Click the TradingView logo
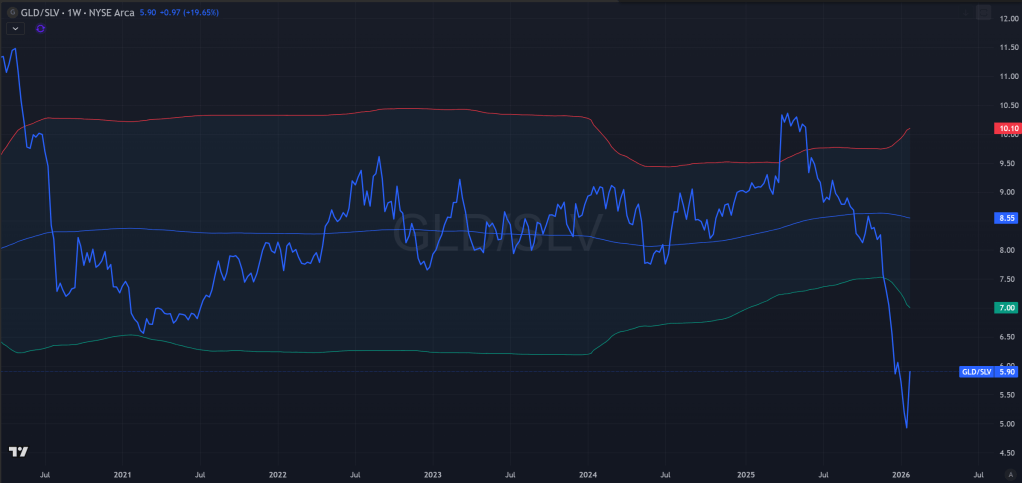The height and width of the screenshot is (483, 1022). coord(17,452)
